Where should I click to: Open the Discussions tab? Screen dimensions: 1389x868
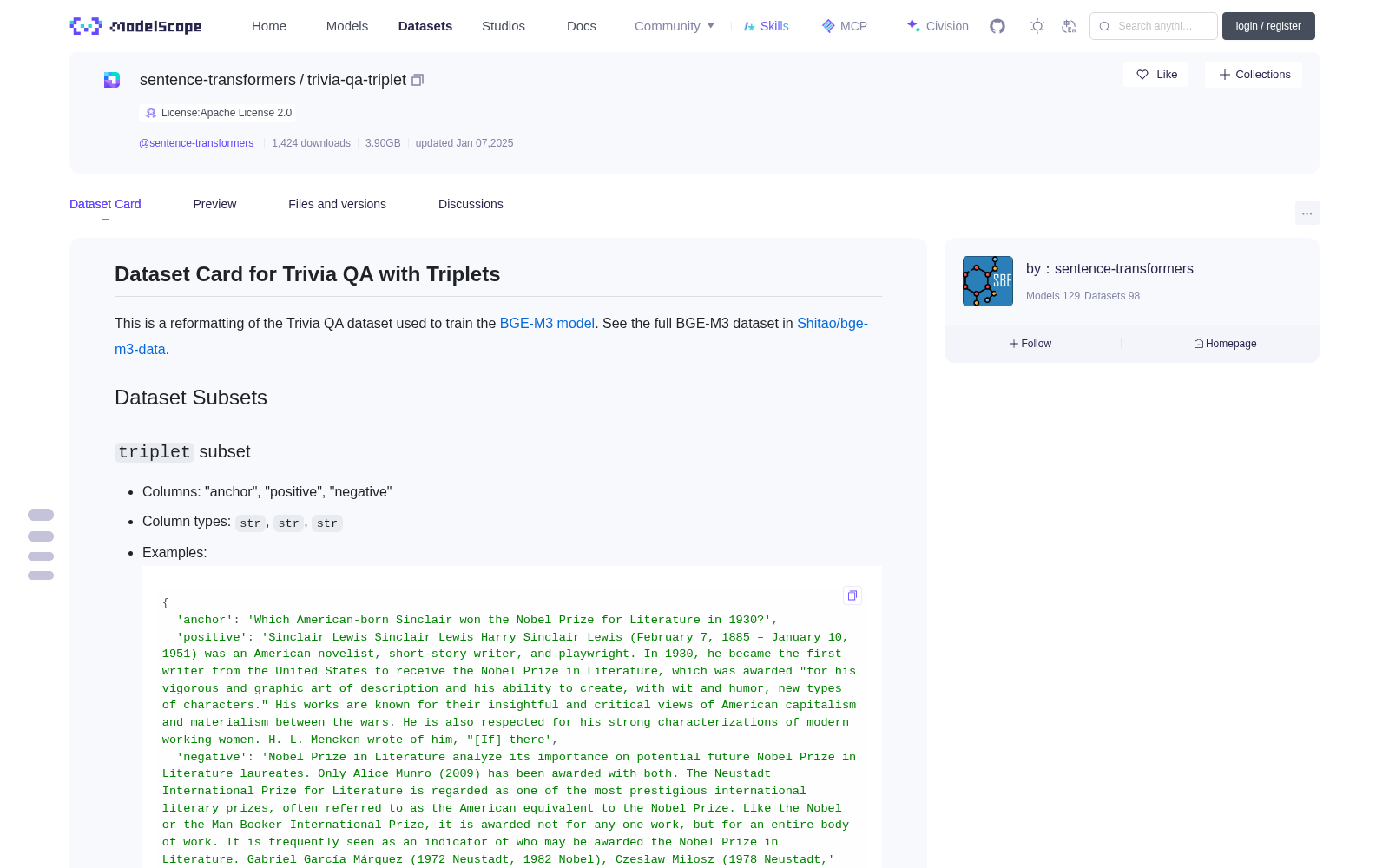pos(471,204)
